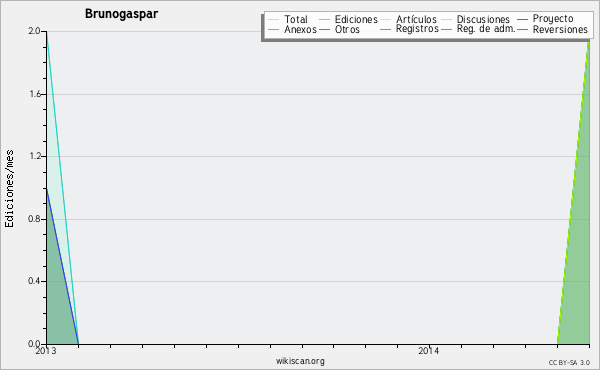Click the 2014 x-axis label
This screenshot has width=600, height=370.
(429, 351)
